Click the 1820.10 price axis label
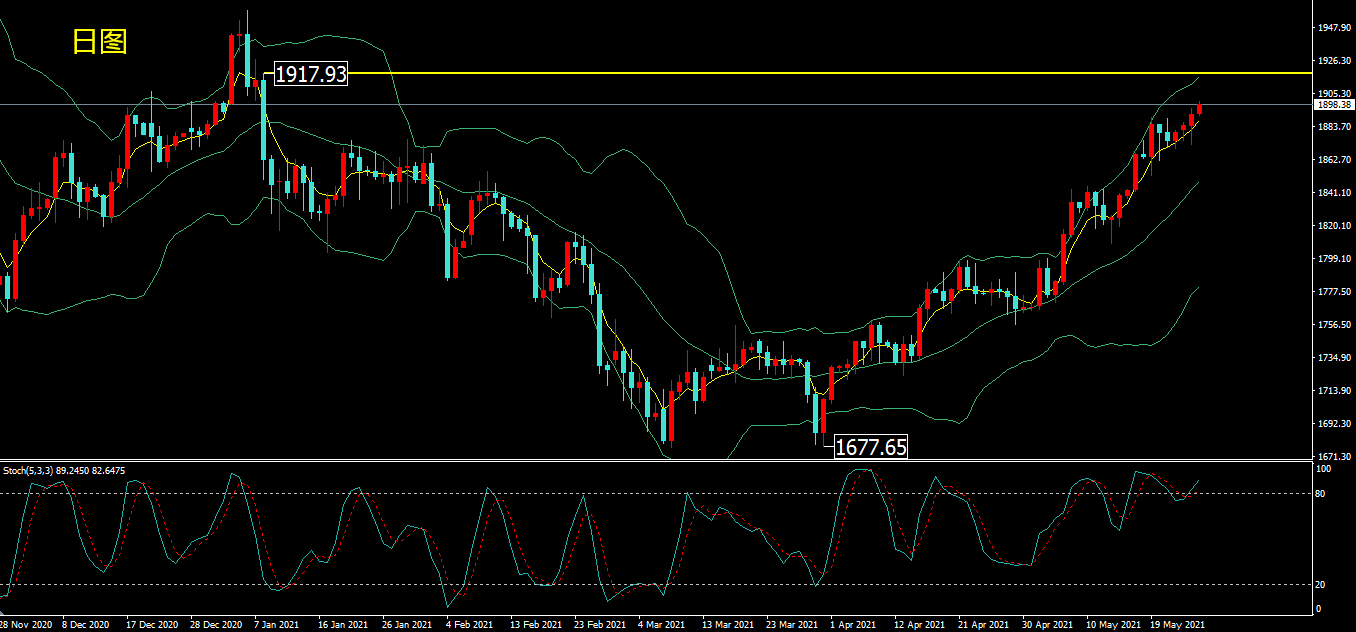Viewport: 1356px width, 632px height. click(1335, 226)
